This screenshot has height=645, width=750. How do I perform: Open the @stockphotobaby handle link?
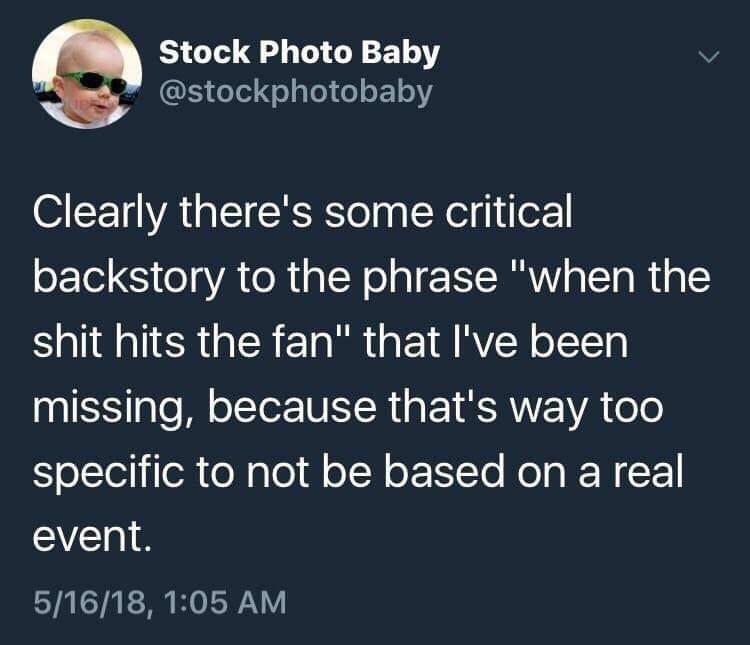pyautogui.click(x=296, y=92)
